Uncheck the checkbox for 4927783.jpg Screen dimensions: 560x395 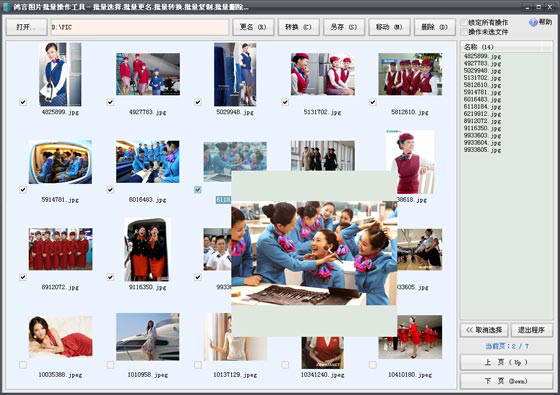pos(110,102)
